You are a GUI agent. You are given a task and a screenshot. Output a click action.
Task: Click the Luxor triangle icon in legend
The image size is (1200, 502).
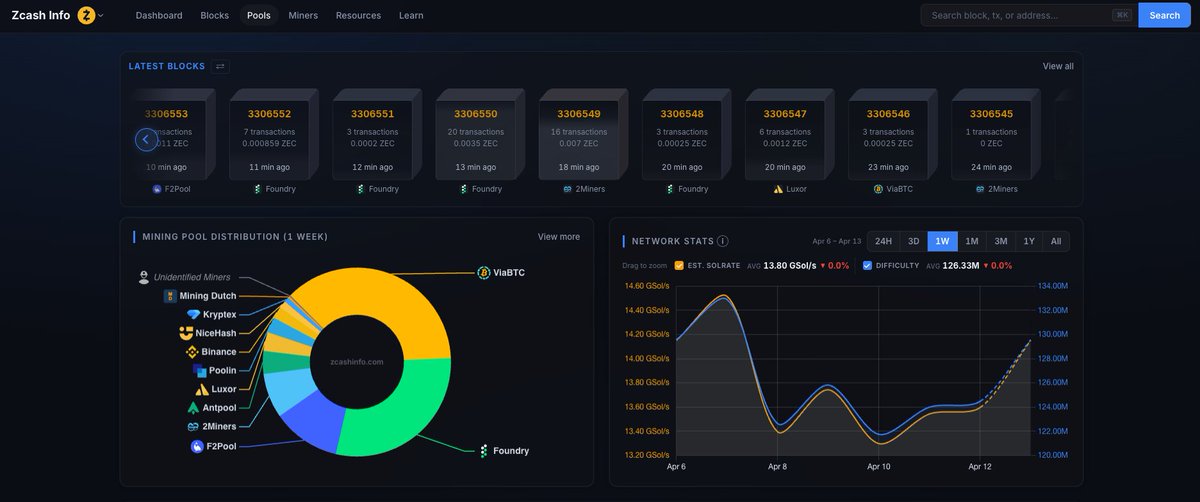point(202,389)
